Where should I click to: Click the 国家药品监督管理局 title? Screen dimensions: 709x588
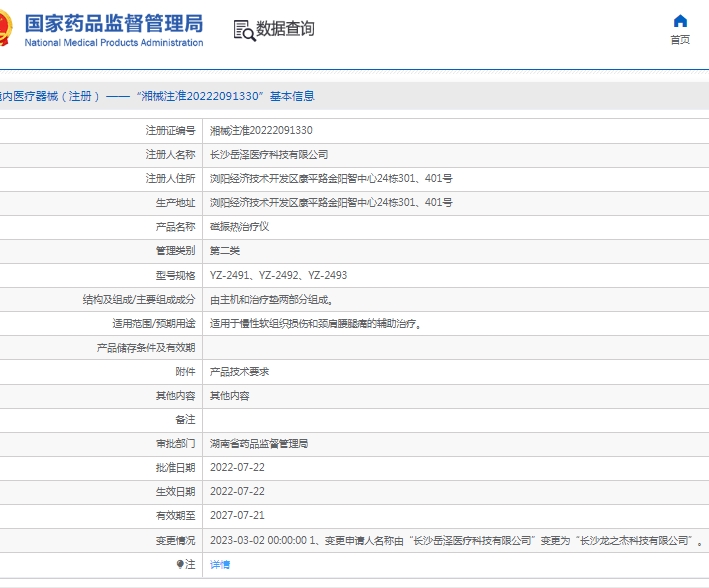click(x=114, y=24)
